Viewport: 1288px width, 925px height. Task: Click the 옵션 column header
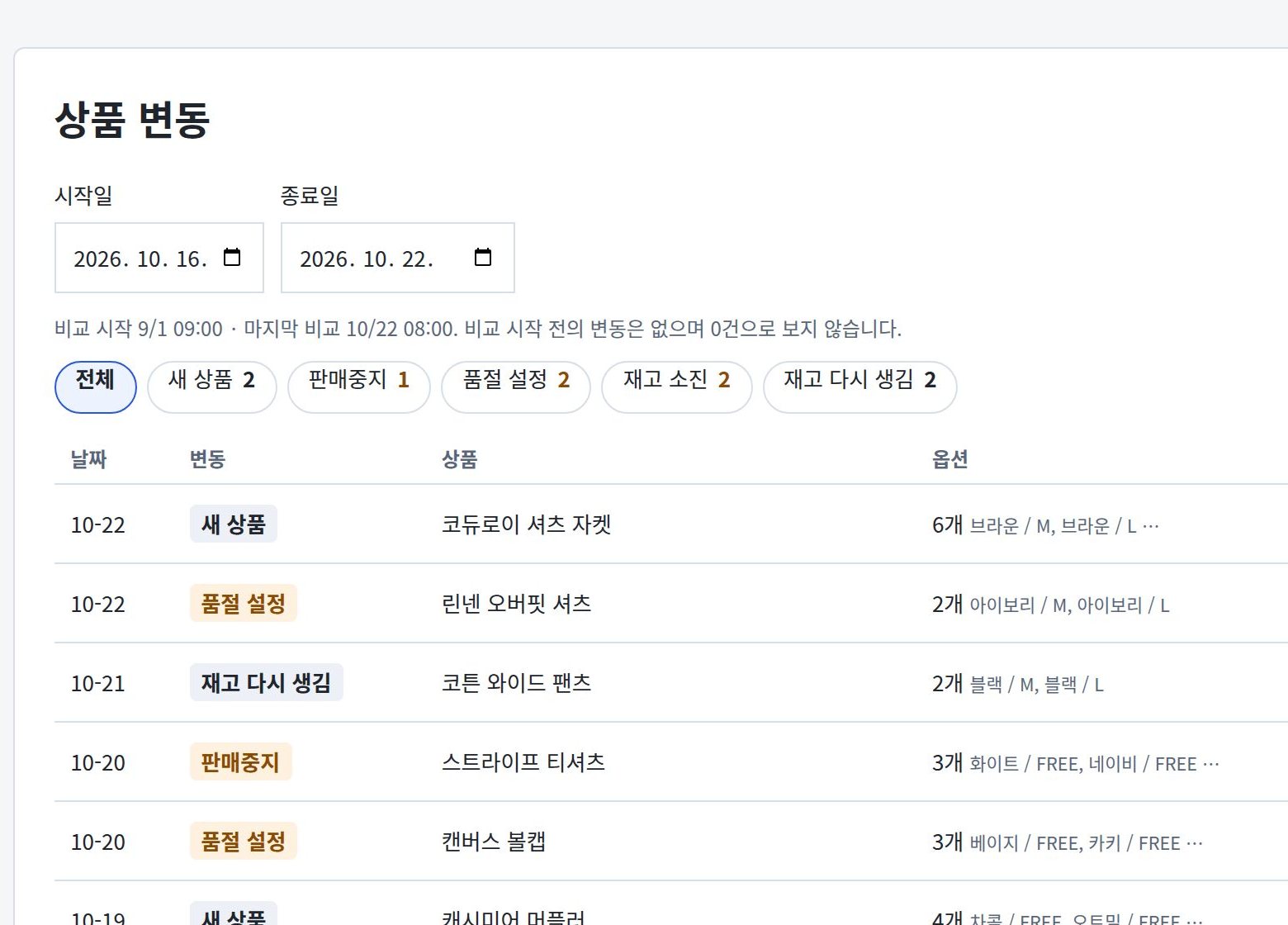tap(949, 459)
